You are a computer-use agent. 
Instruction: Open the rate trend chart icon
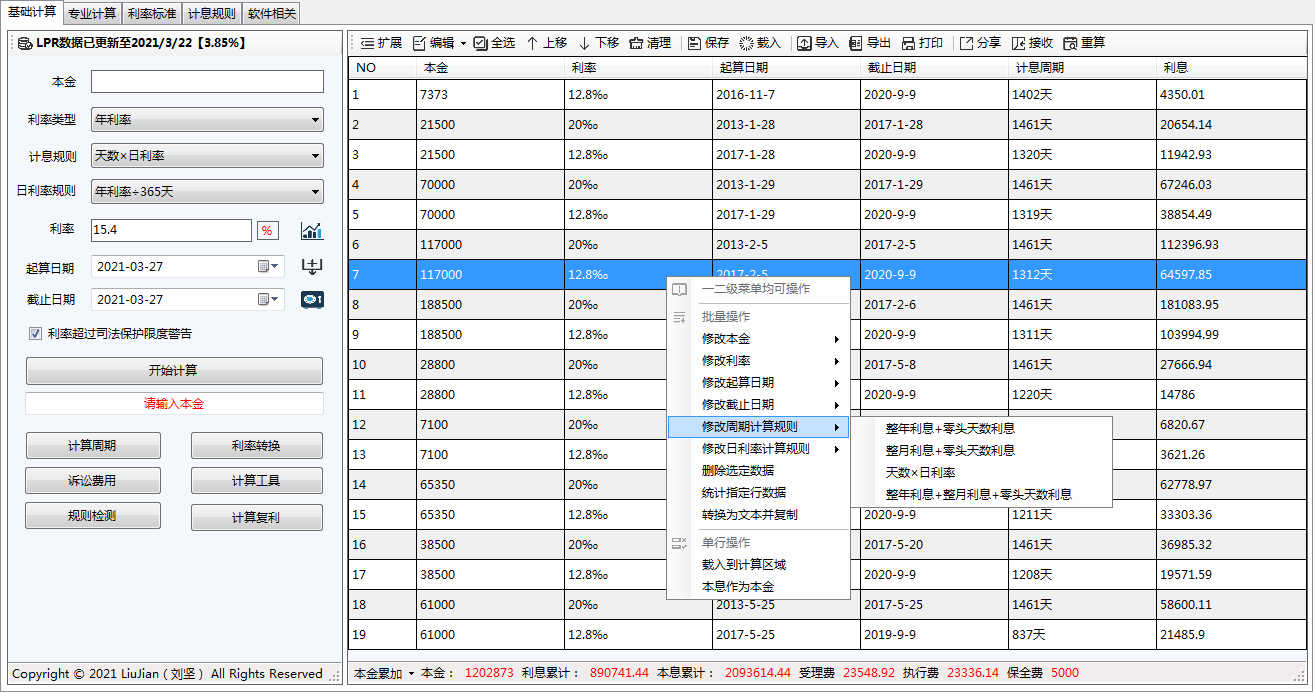click(312, 231)
